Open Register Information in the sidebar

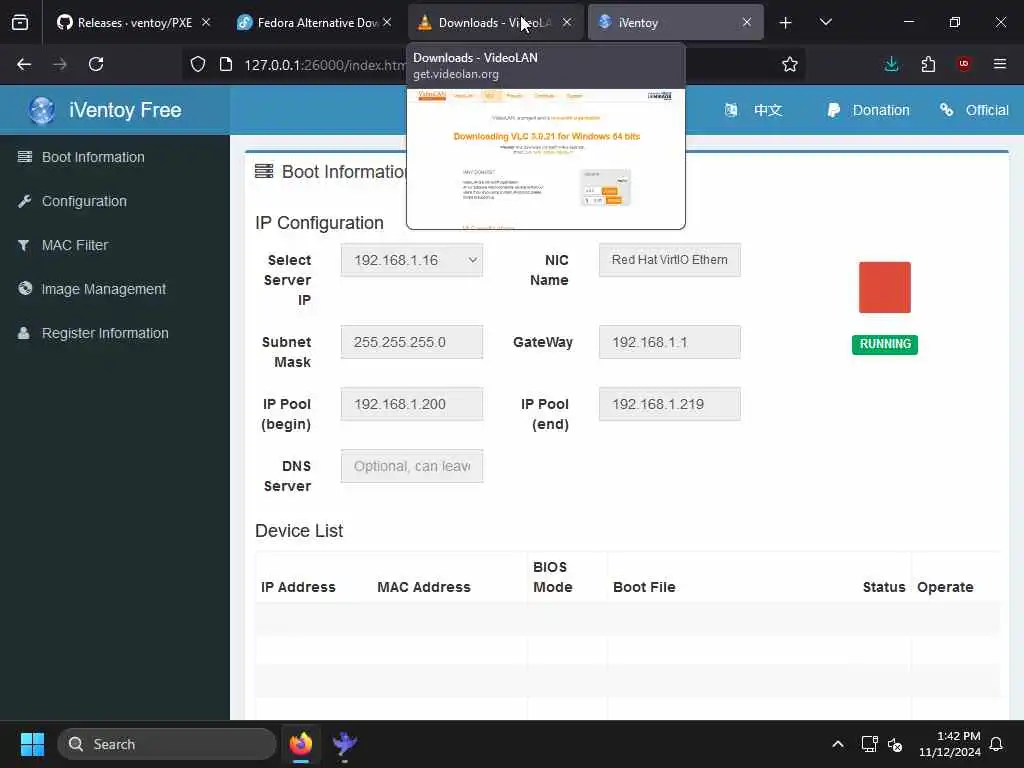point(114,333)
